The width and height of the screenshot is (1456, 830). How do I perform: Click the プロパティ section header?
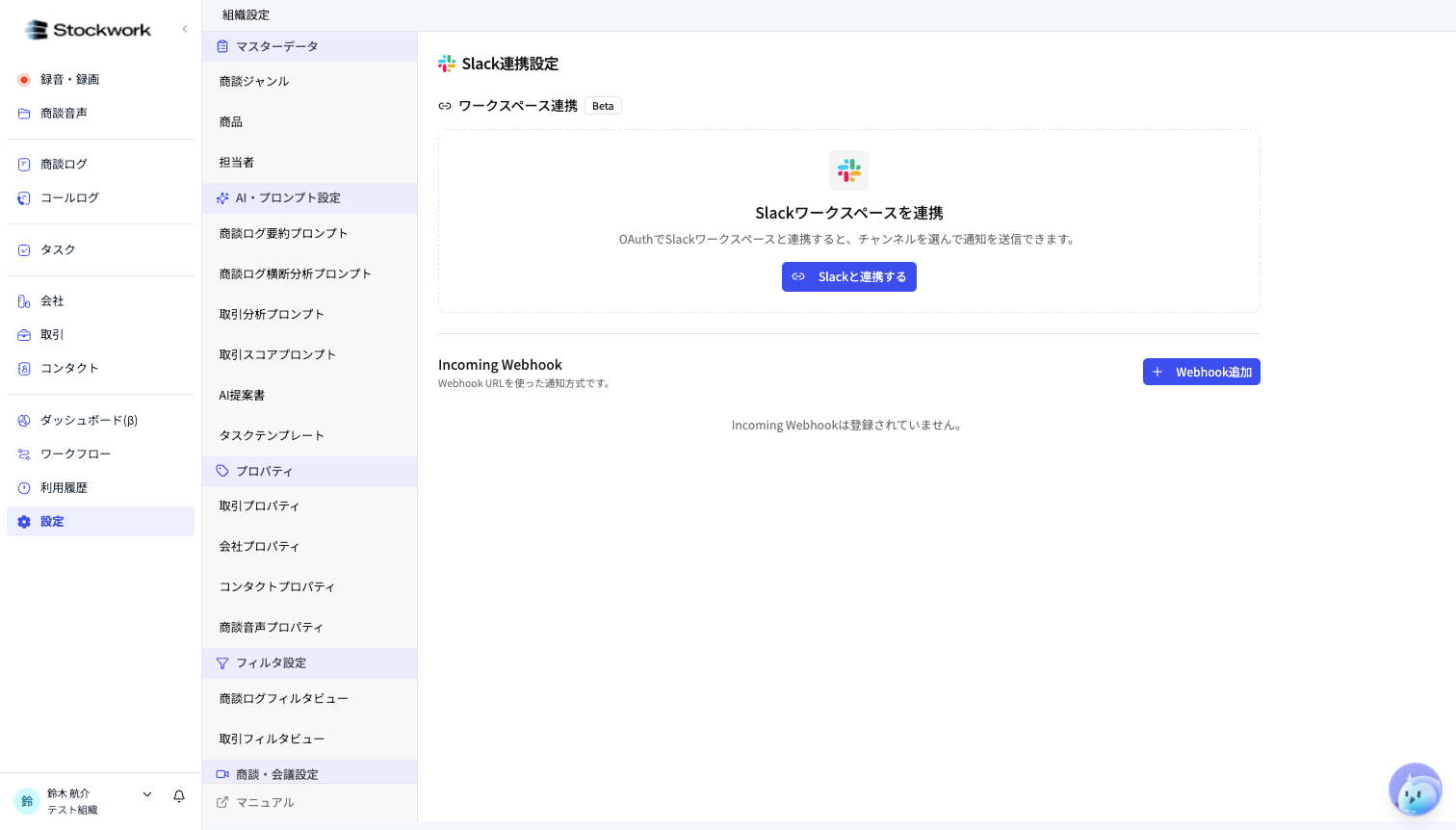(x=309, y=472)
